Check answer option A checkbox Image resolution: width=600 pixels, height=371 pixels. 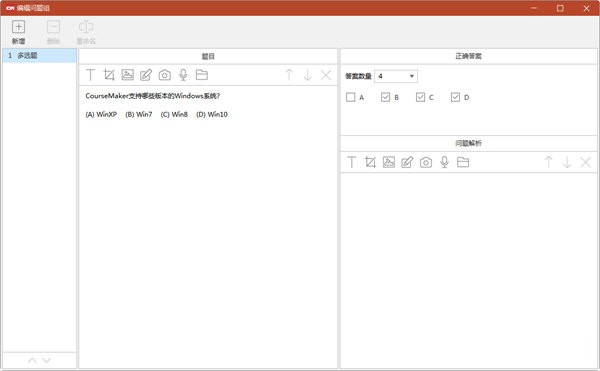[x=351, y=97]
